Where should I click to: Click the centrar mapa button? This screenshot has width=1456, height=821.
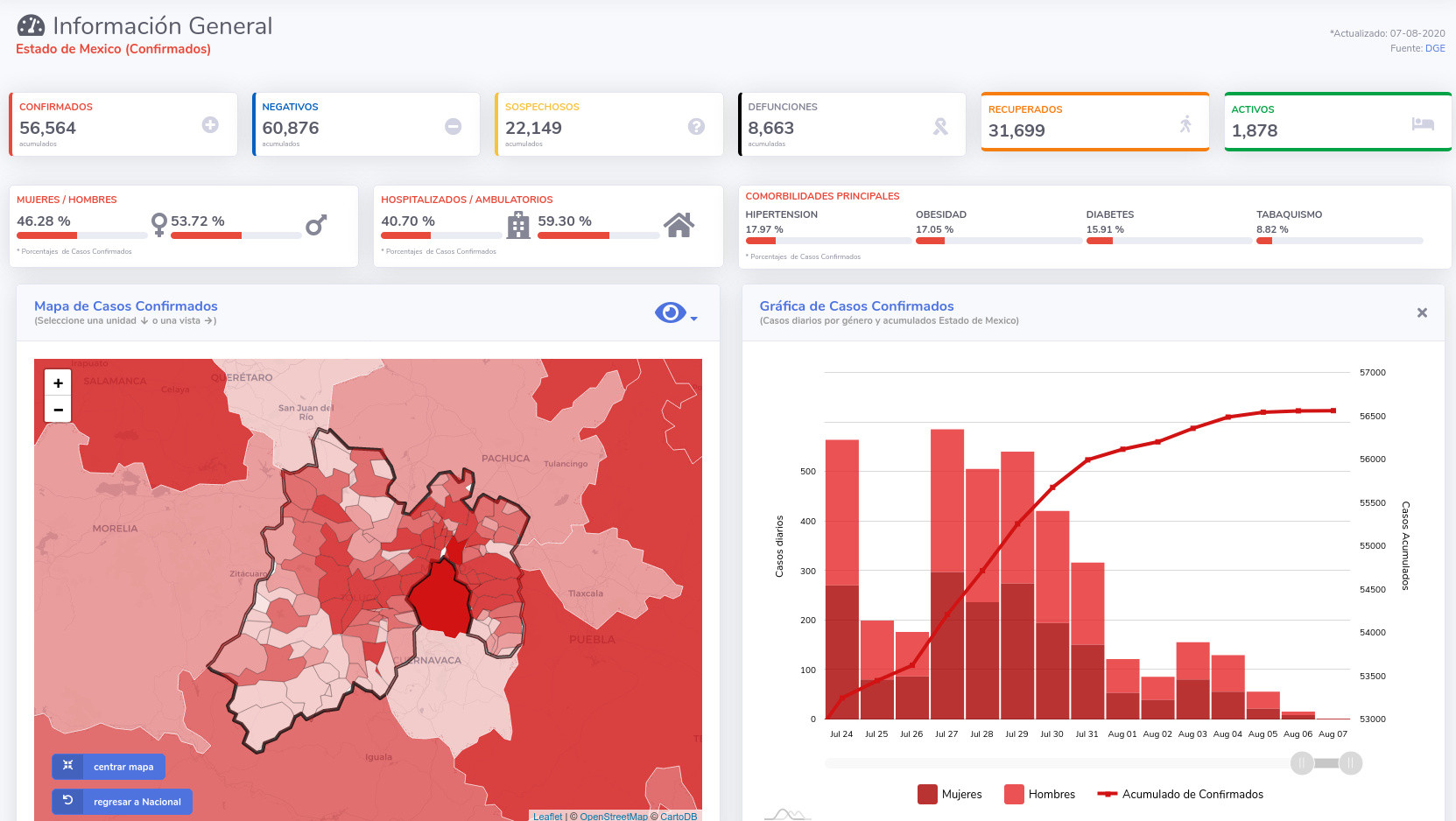coord(109,767)
